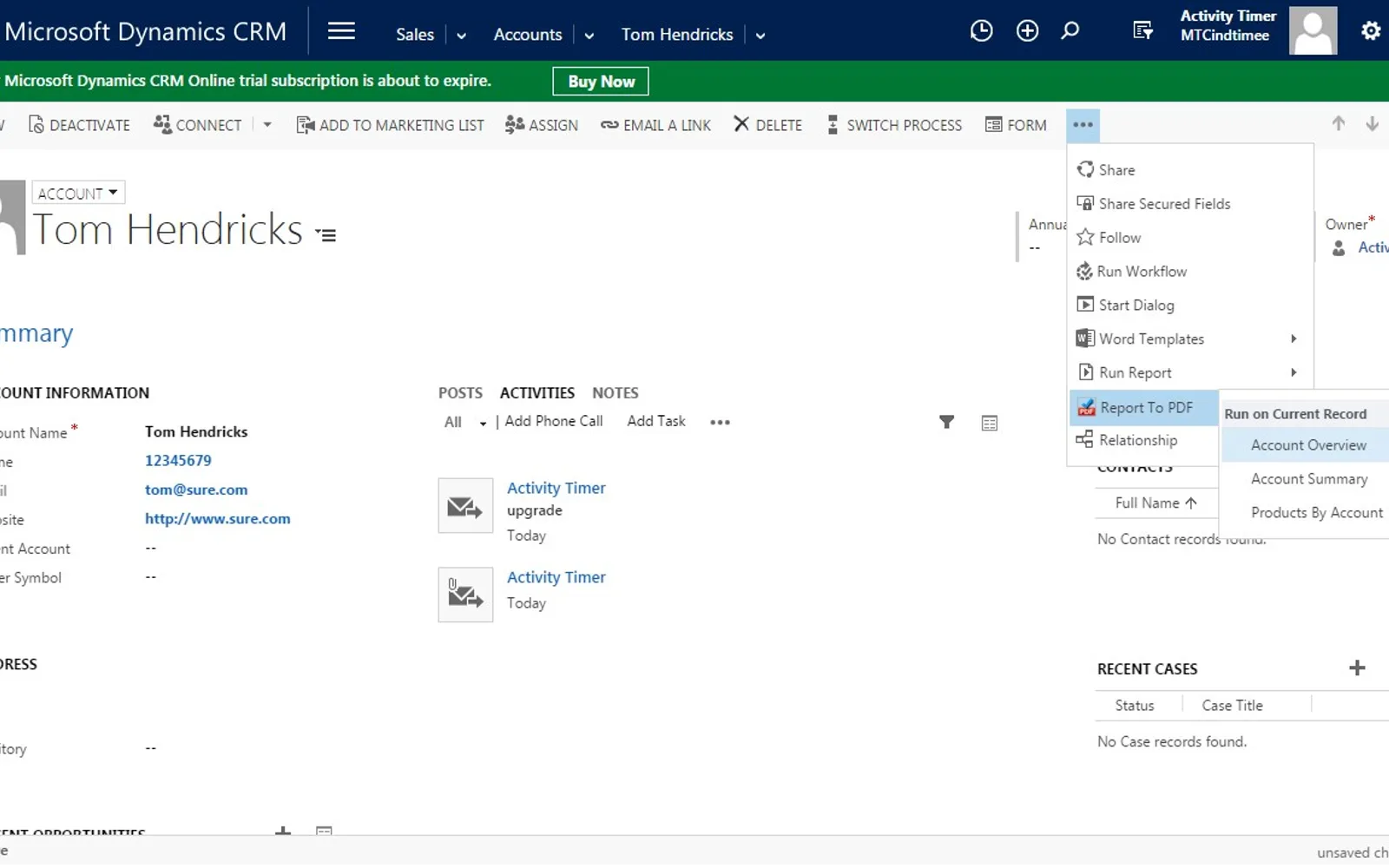Click Delete in command bar

[768, 125]
